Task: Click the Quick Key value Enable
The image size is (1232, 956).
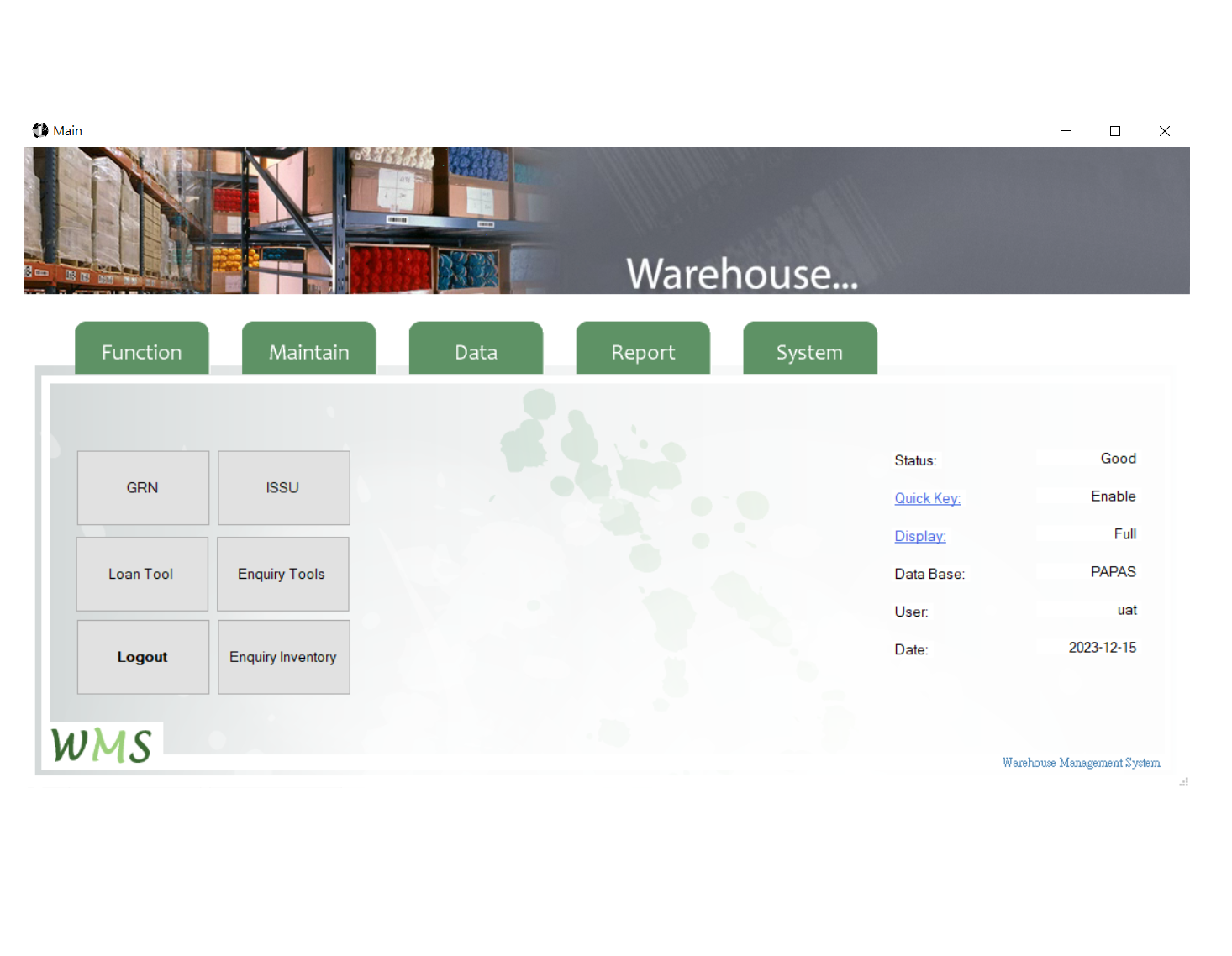Action: (x=1113, y=496)
